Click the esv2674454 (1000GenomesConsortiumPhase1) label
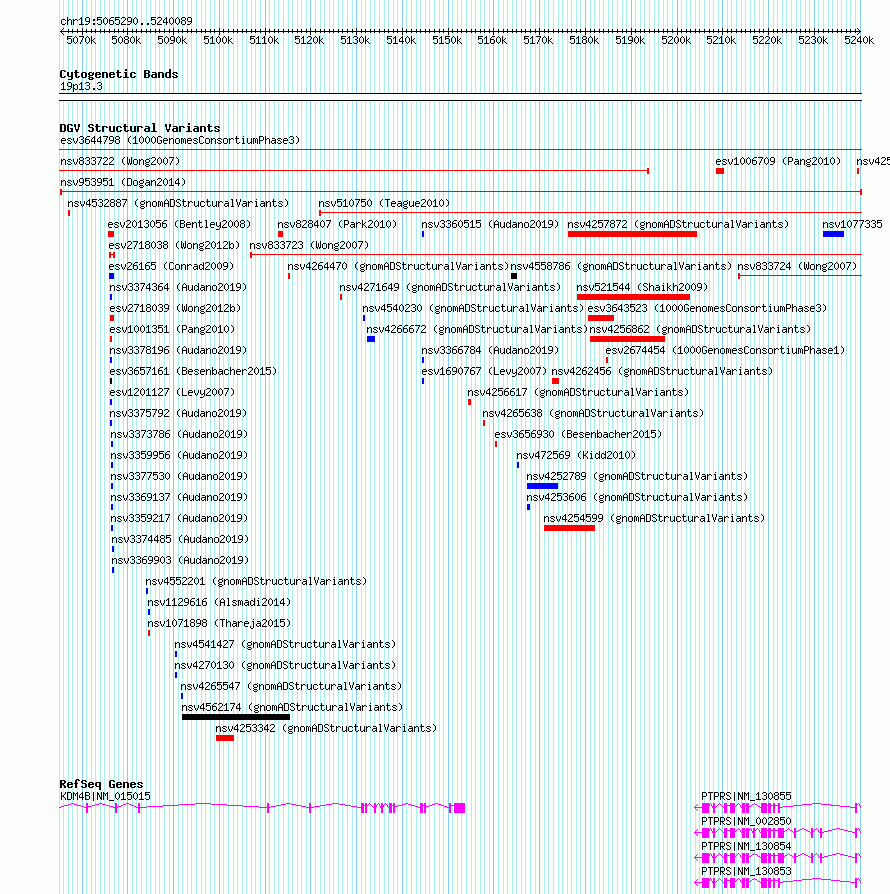 pos(725,351)
